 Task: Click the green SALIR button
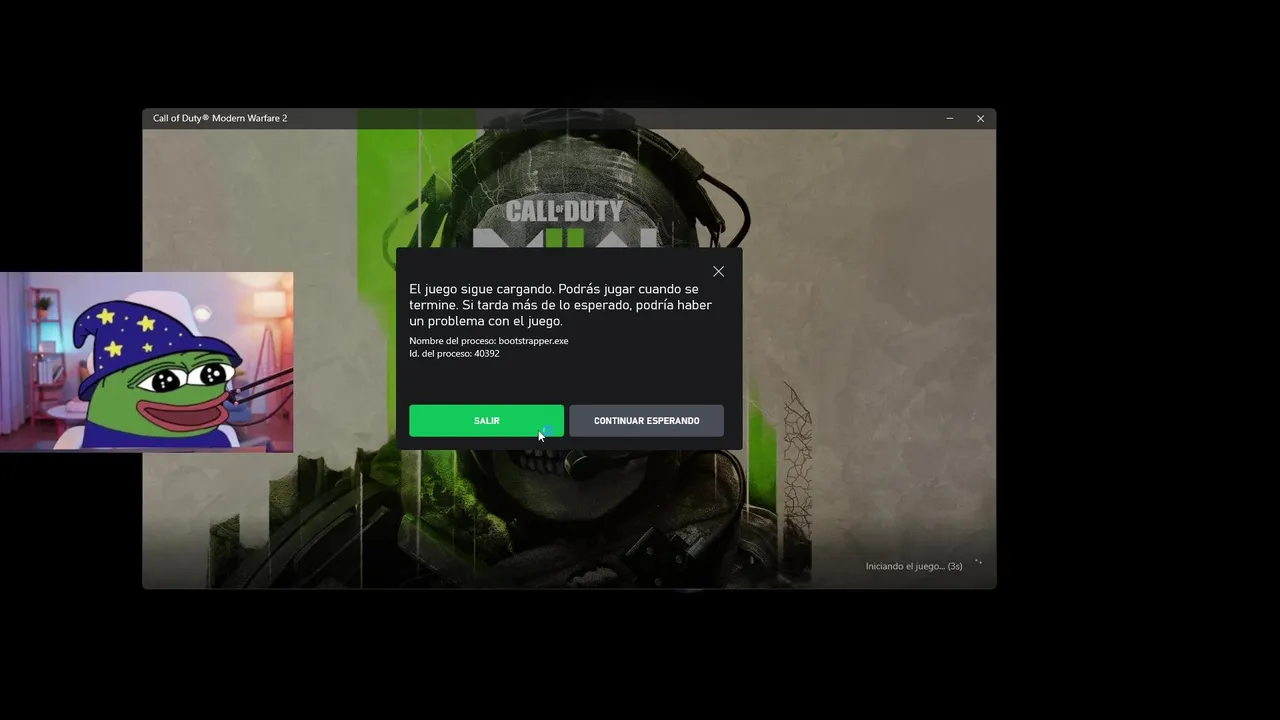pos(486,421)
